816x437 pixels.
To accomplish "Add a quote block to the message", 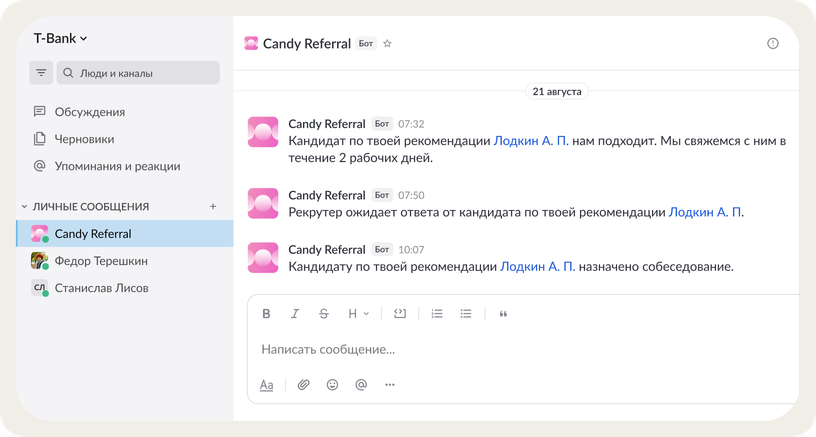I will click(503, 314).
